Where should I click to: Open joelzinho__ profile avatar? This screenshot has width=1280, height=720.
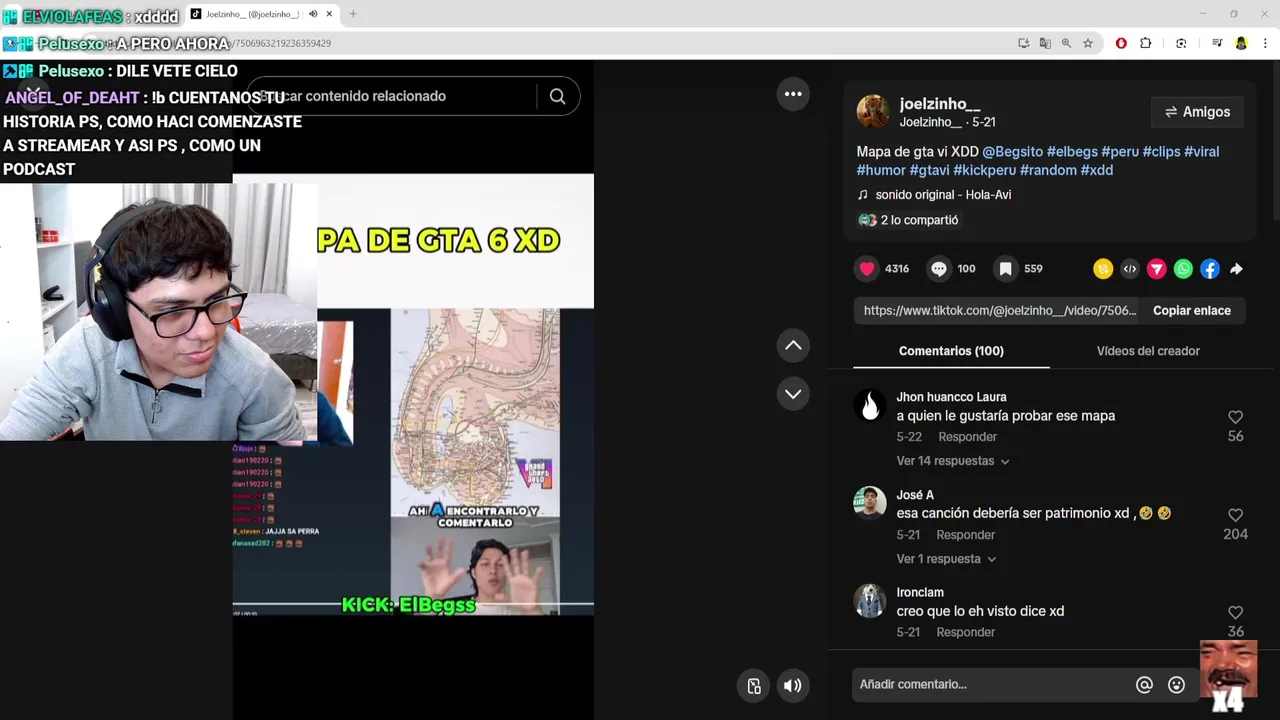pyautogui.click(x=872, y=112)
